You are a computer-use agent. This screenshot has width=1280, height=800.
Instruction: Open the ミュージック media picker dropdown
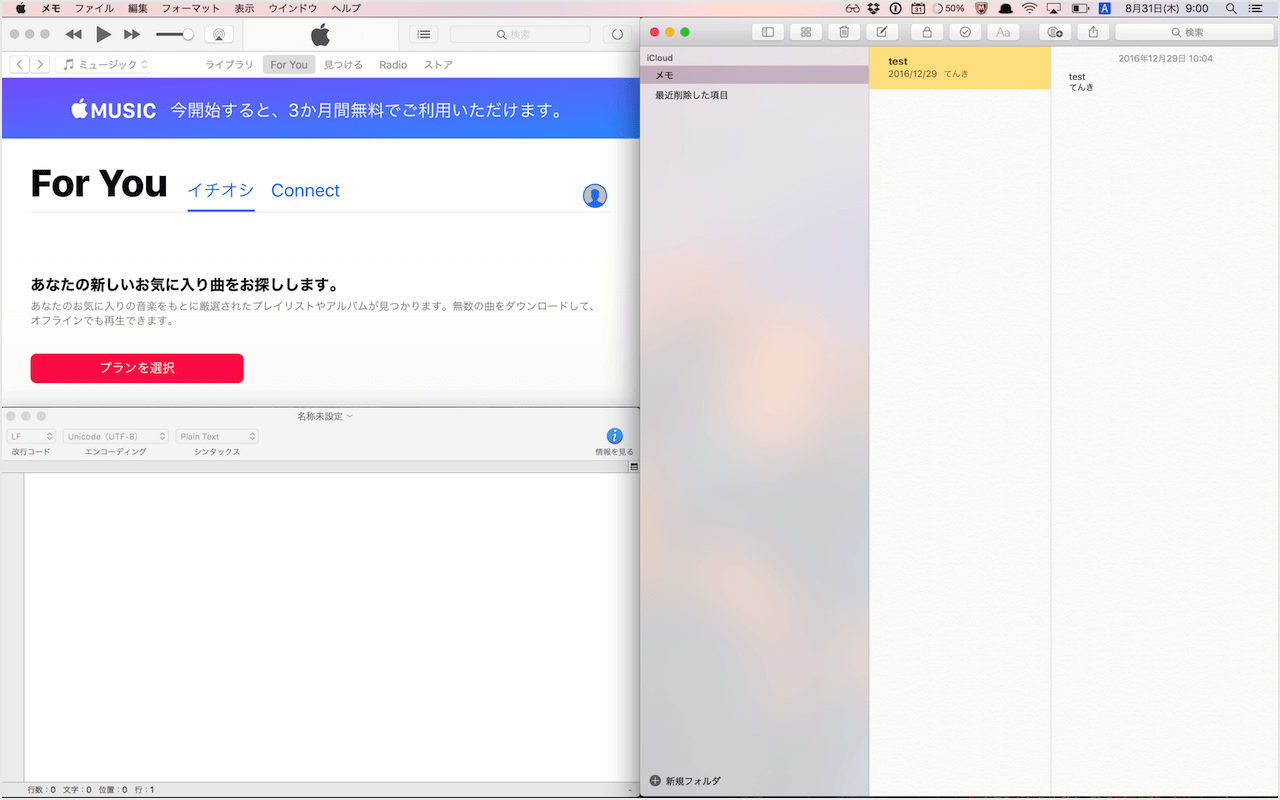tap(104, 64)
